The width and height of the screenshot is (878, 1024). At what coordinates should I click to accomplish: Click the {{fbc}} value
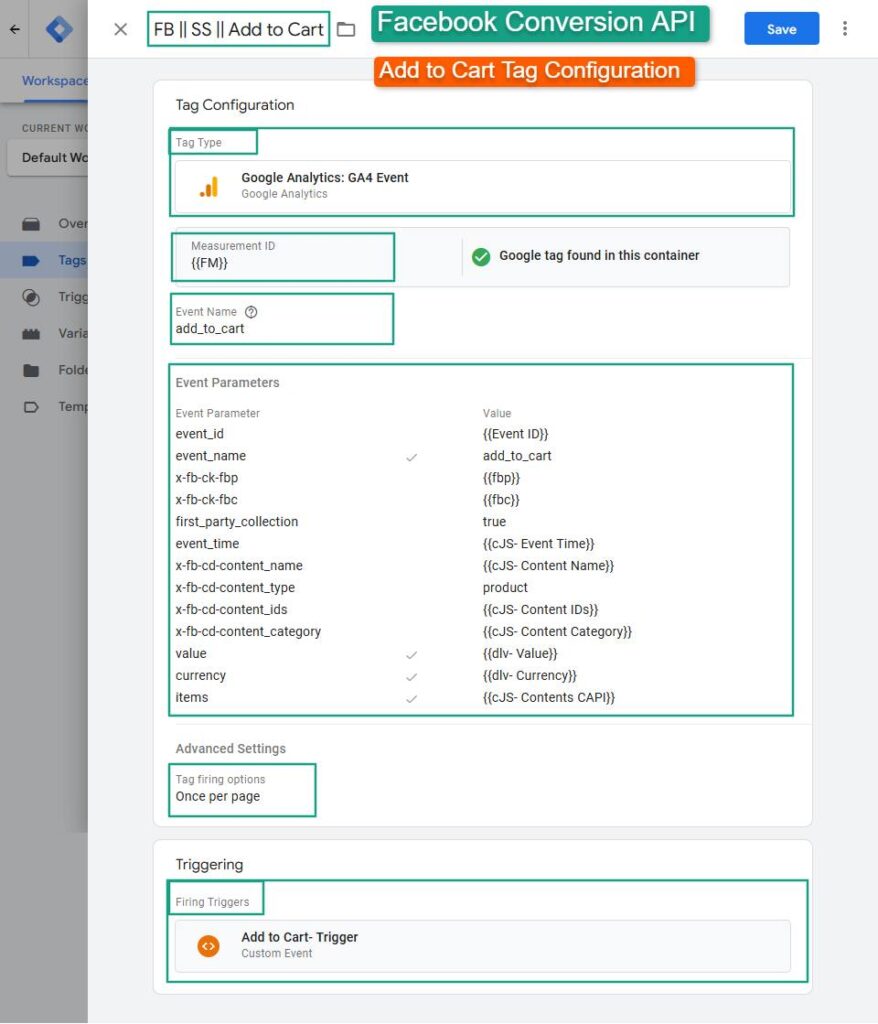click(x=501, y=500)
